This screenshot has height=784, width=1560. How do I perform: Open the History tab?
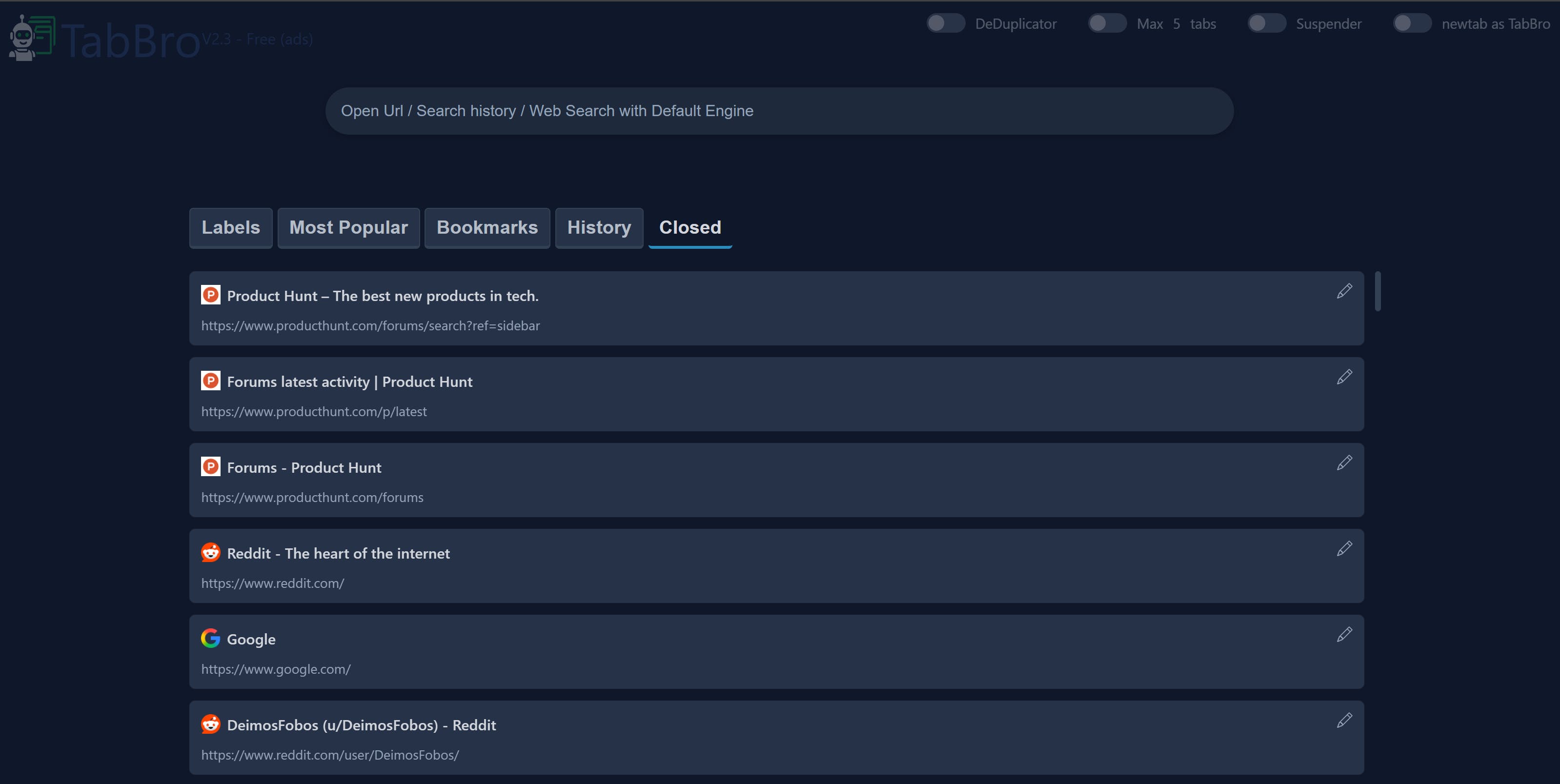(x=598, y=228)
